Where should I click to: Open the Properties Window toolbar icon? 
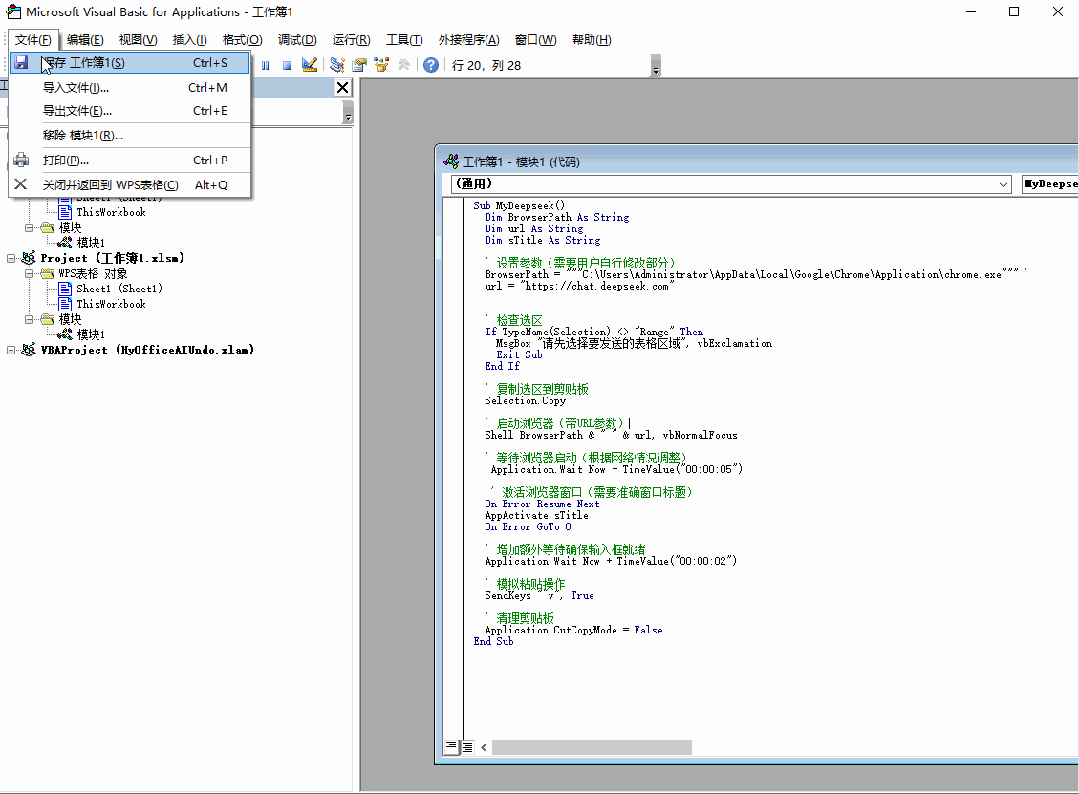coord(359,65)
